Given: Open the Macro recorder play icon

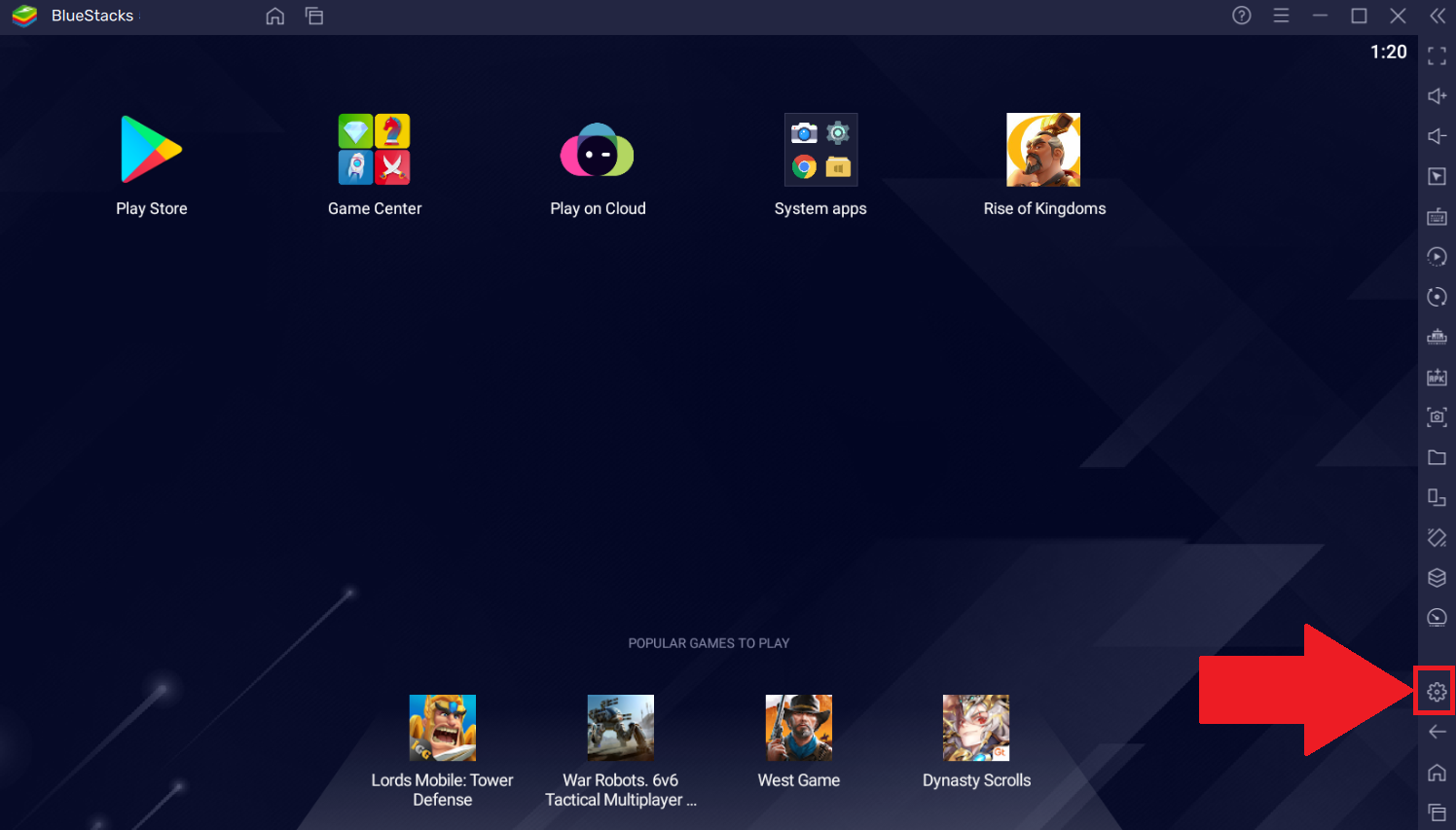Looking at the screenshot, I should click(1437, 257).
